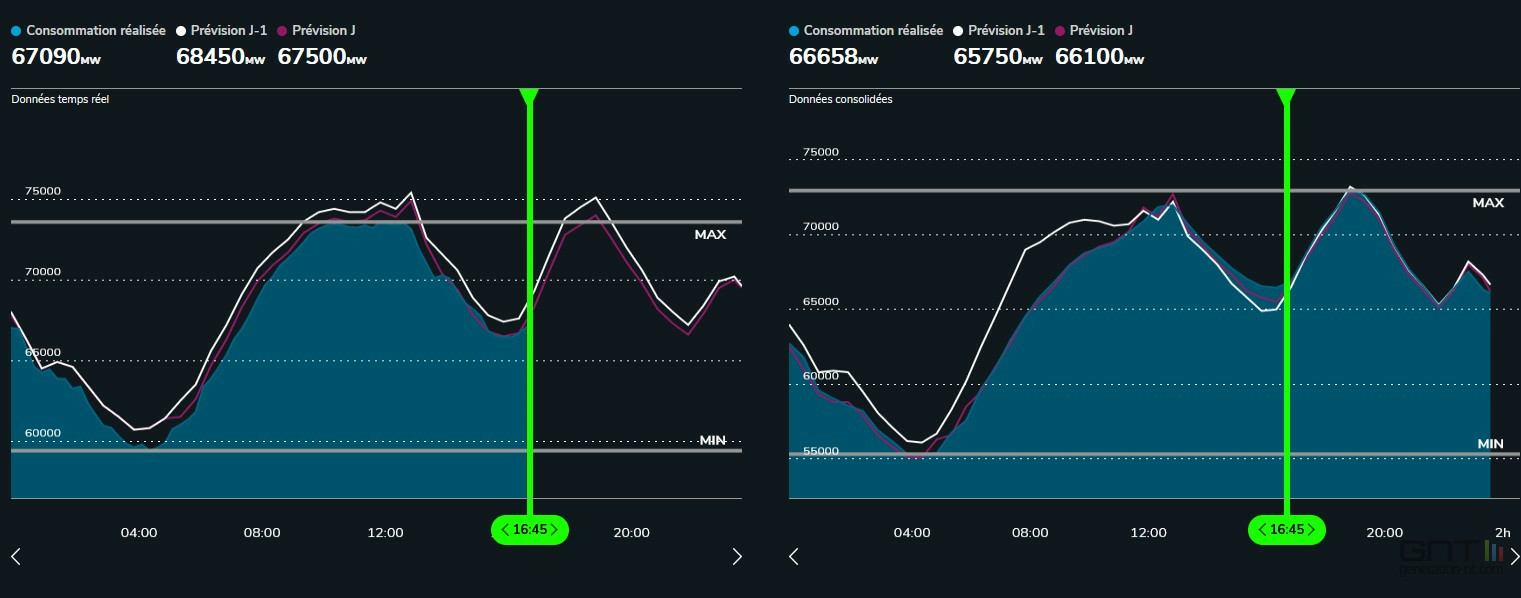Step back time with the 16:45 left chevron, consolidated chart

(x=1261, y=530)
